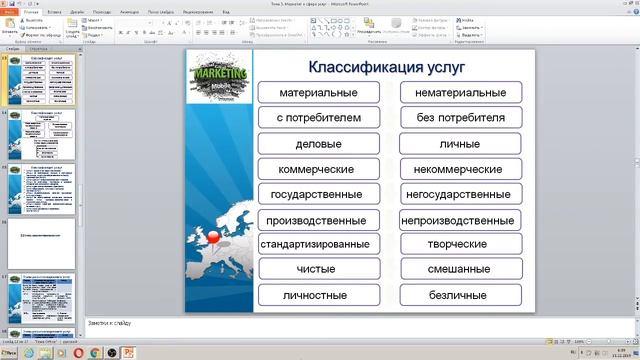This screenshot has width=640, height=360.
Task: Click Reset slide (Восстановить)
Action: coord(97,28)
